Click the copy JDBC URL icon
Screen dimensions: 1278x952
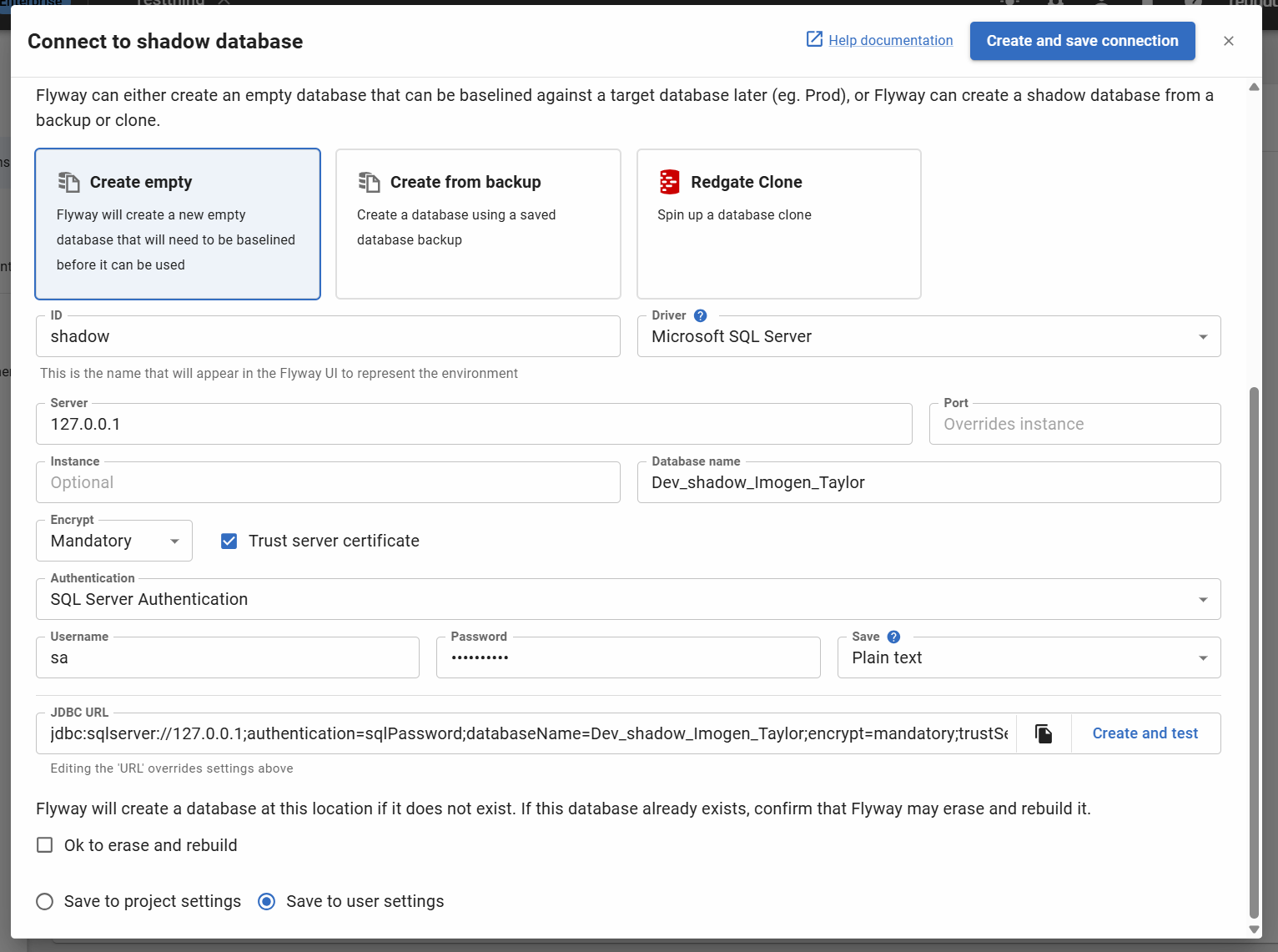[x=1044, y=733]
